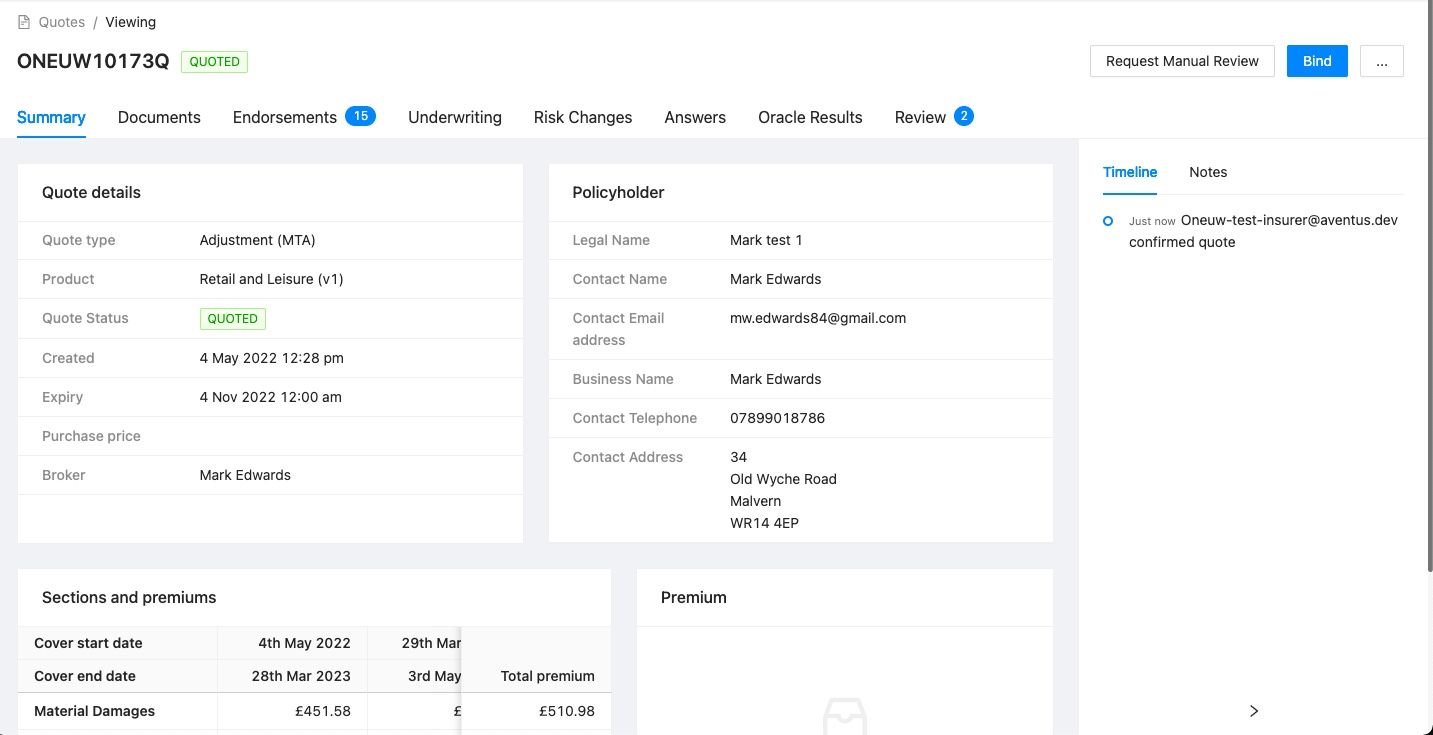Image resolution: width=1433 pixels, height=735 pixels.
Task: Collapse the side panel with chevron arrow
Action: [x=1254, y=711]
